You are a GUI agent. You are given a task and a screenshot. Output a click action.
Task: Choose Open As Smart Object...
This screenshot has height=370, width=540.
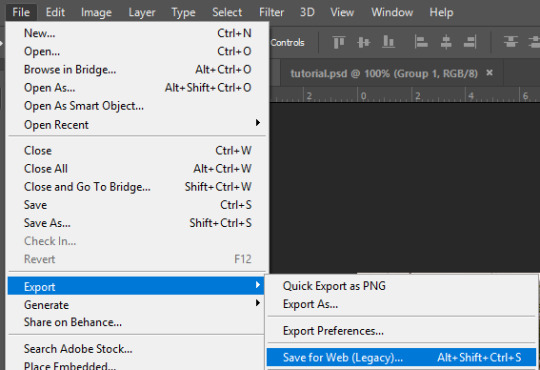(137, 106)
